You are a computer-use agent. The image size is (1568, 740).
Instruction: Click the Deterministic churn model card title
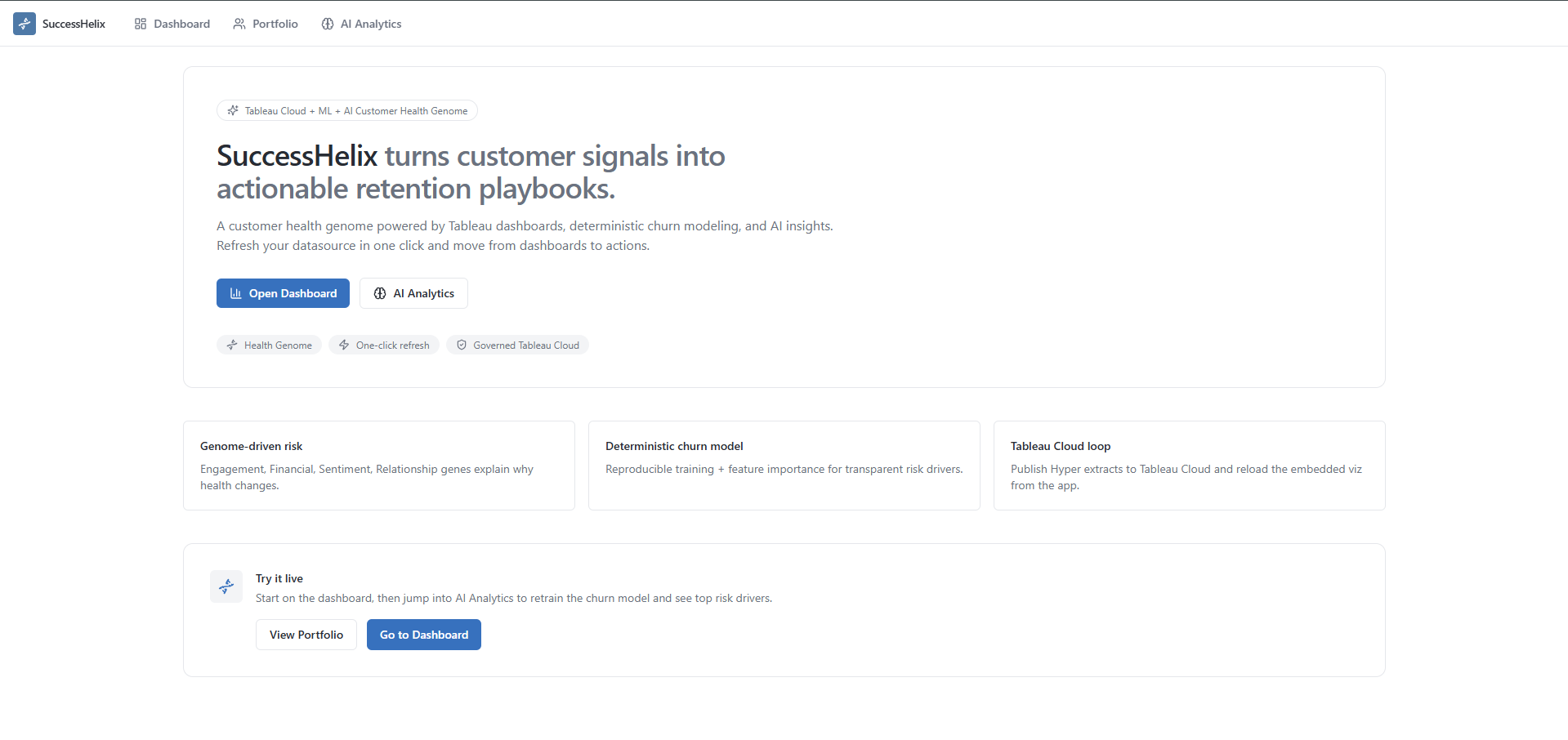pos(674,446)
